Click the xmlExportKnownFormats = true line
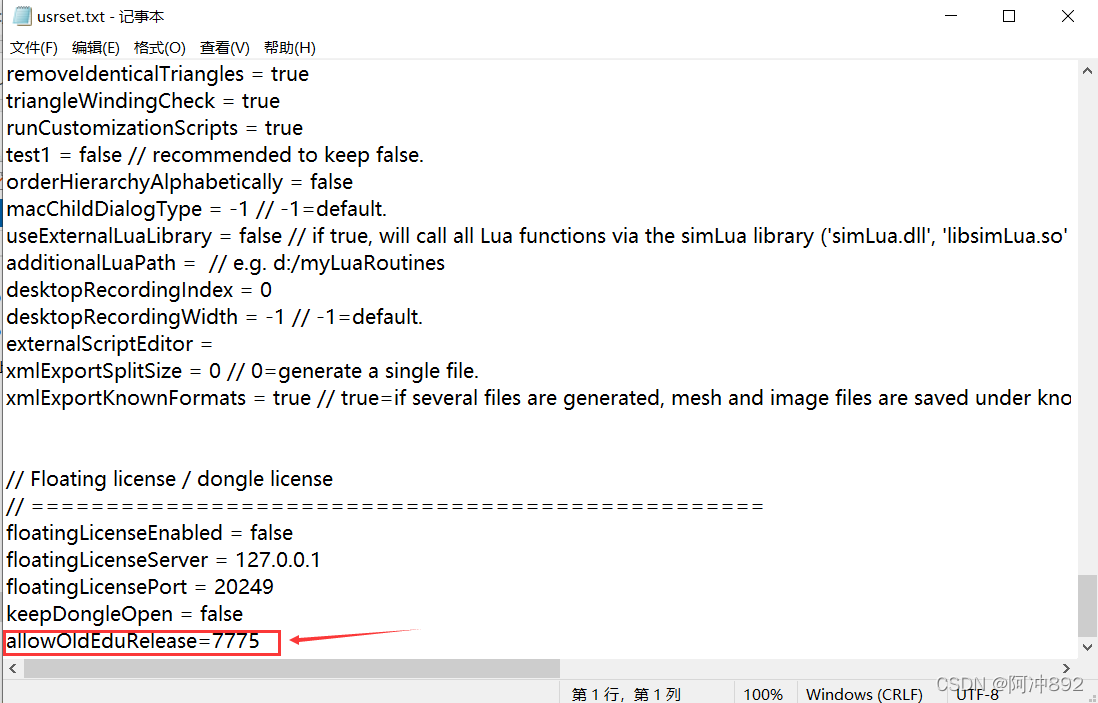The width and height of the screenshot is (1098, 703). tap(539, 398)
